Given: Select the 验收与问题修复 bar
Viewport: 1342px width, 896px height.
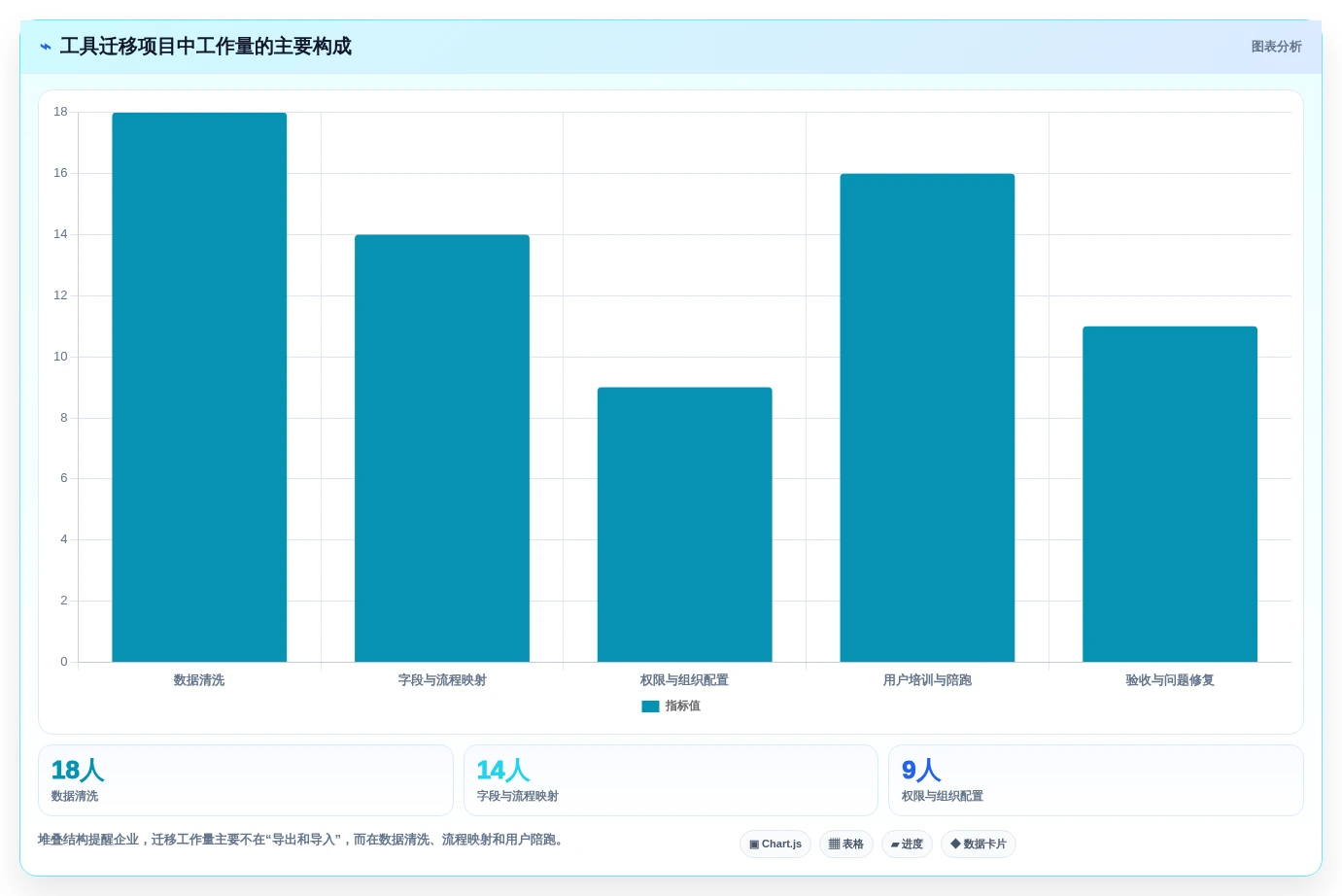Looking at the screenshot, I should [x=1170, y=494].
